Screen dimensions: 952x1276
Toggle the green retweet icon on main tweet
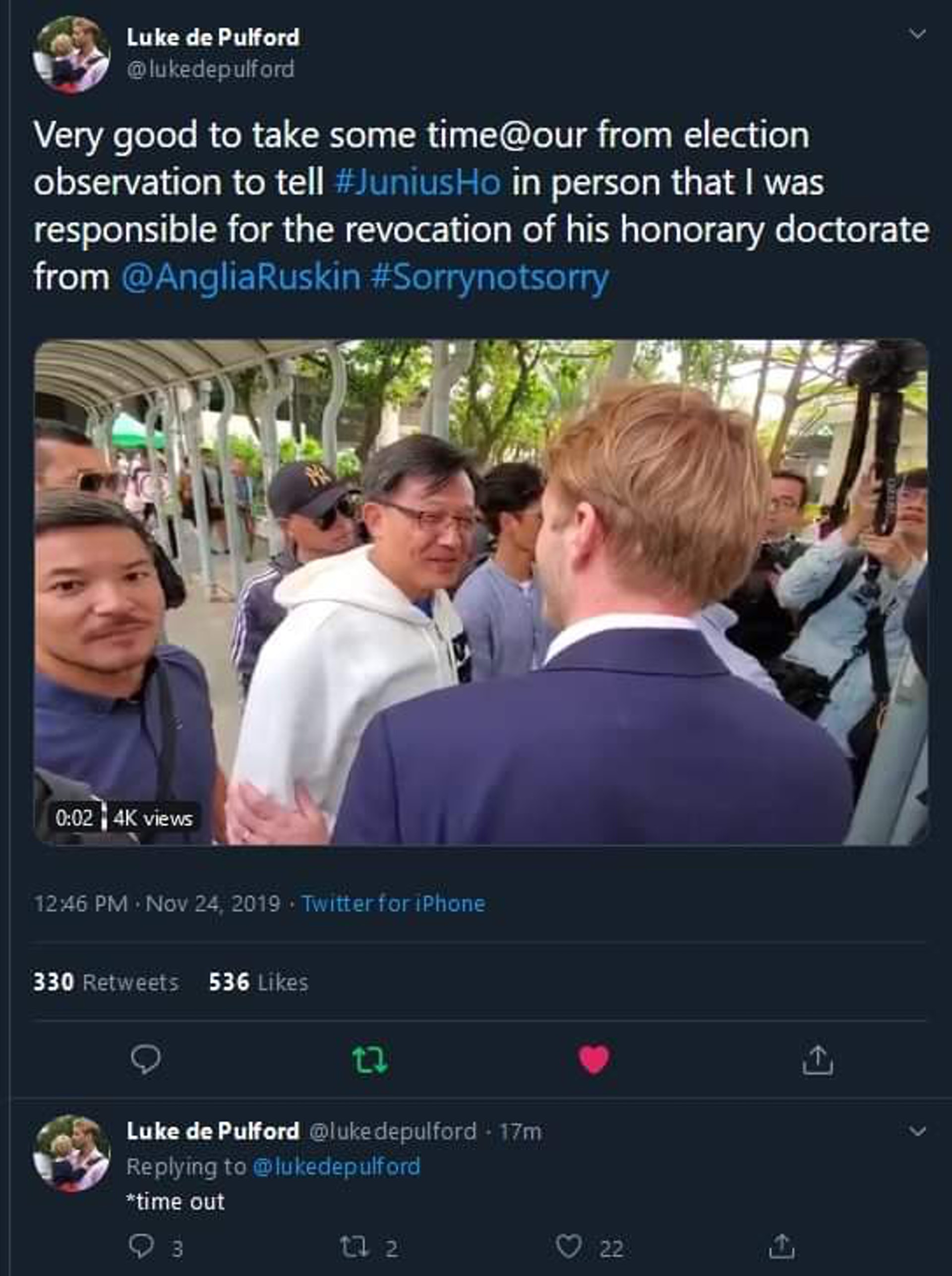(369, 1059)
